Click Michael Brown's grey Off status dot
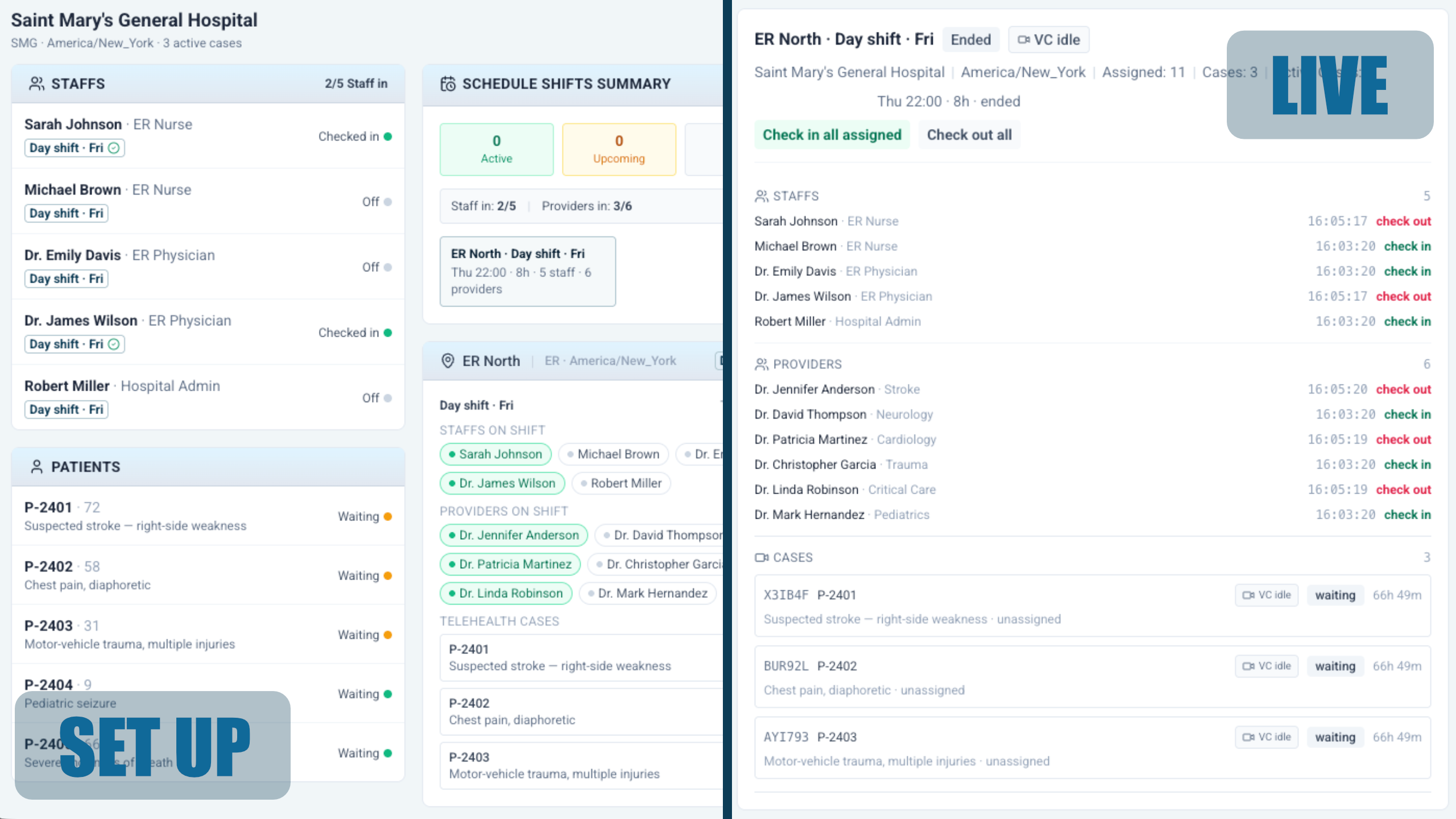Viewport: 1456px width, 819px height. point(388,202)
